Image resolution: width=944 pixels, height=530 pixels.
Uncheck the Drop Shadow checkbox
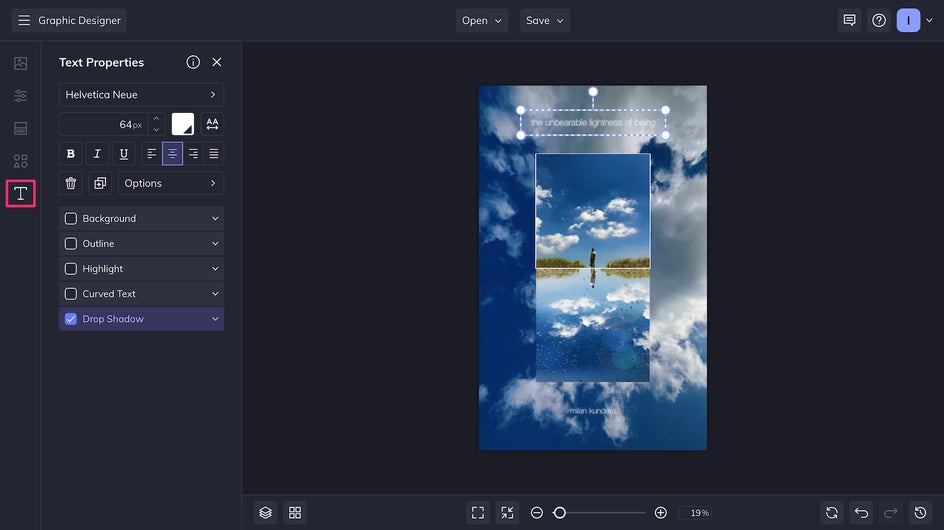click(x=70, y=319)
